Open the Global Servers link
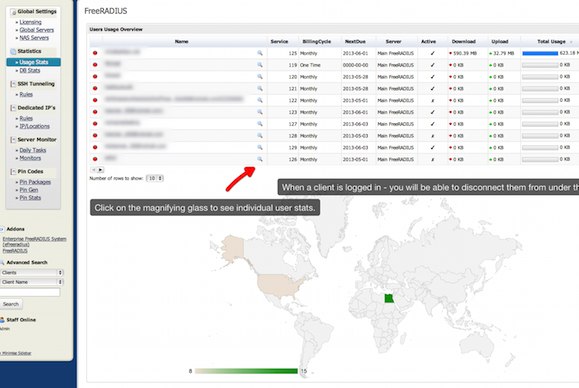This screenshot has height=388, width=579. (37, 30)
